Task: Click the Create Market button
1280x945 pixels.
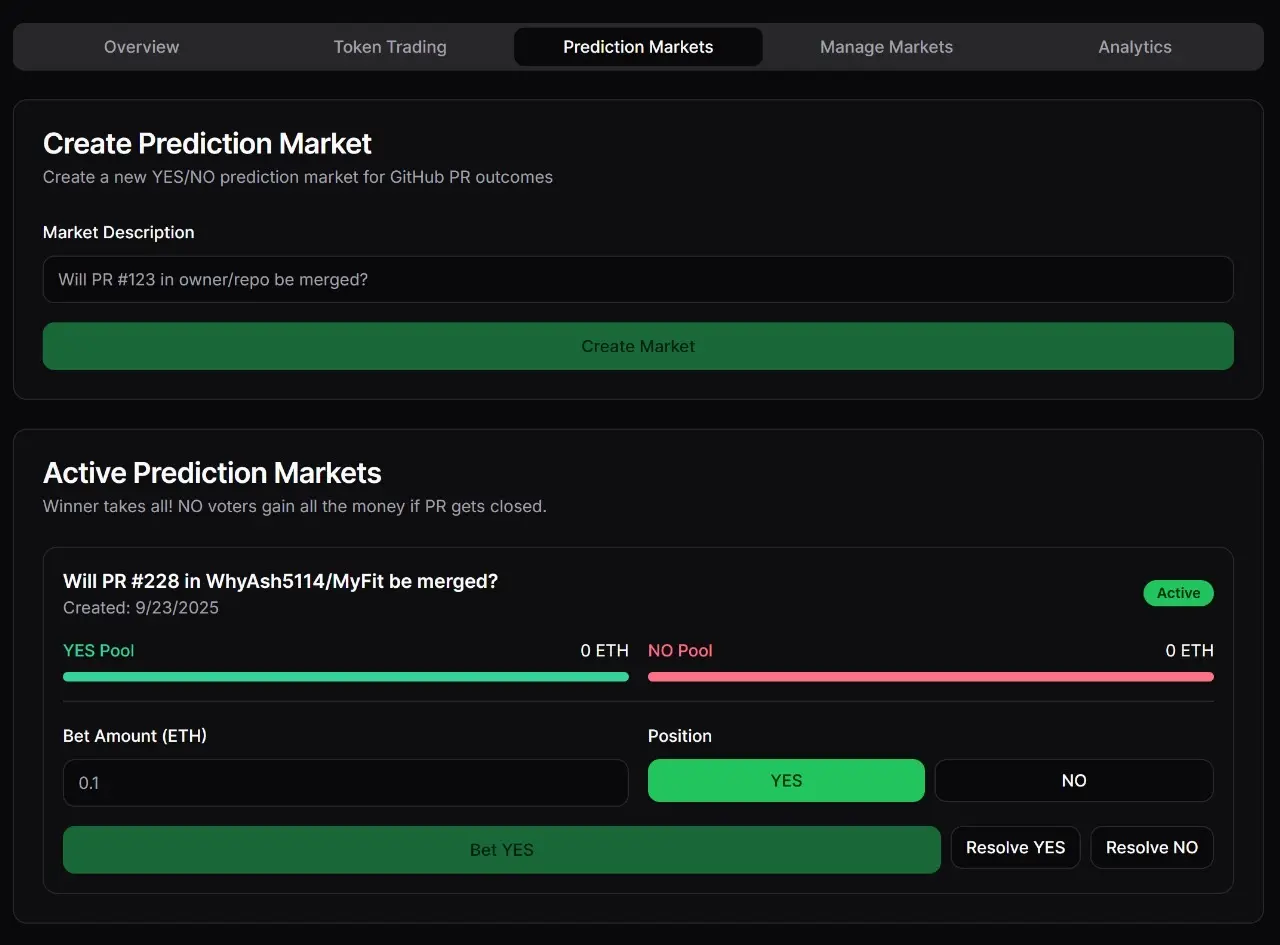Action: [x=638, y=346]
